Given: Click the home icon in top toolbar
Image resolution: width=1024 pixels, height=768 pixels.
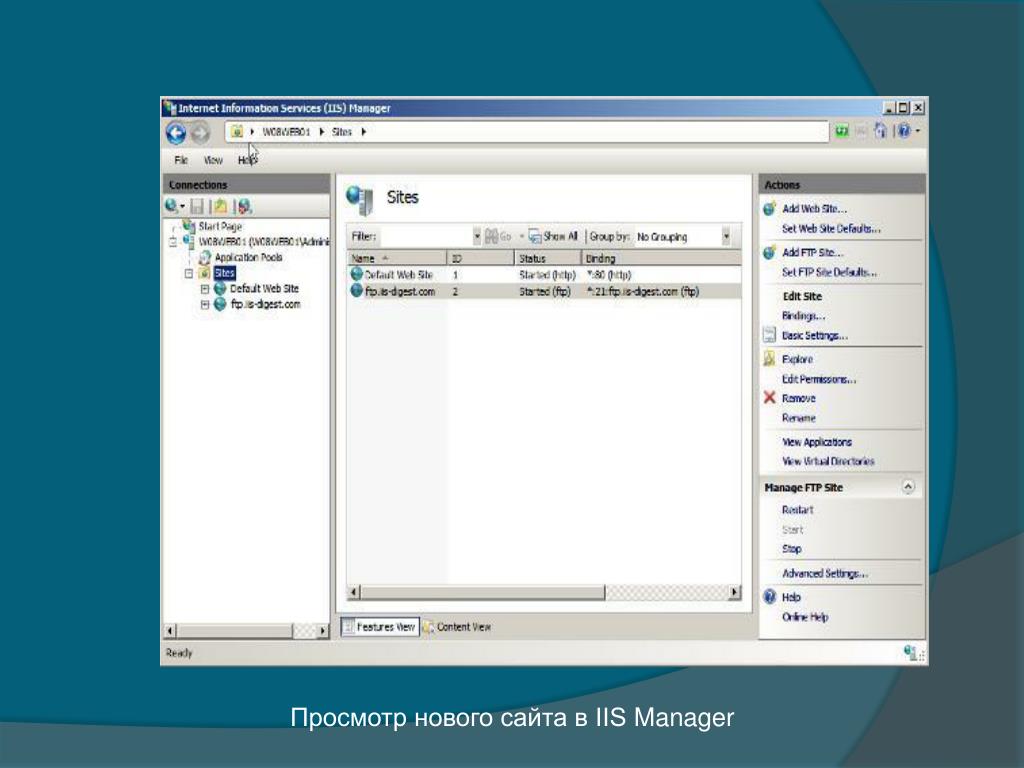Looking at the screenshot, I should click(880, 131).
